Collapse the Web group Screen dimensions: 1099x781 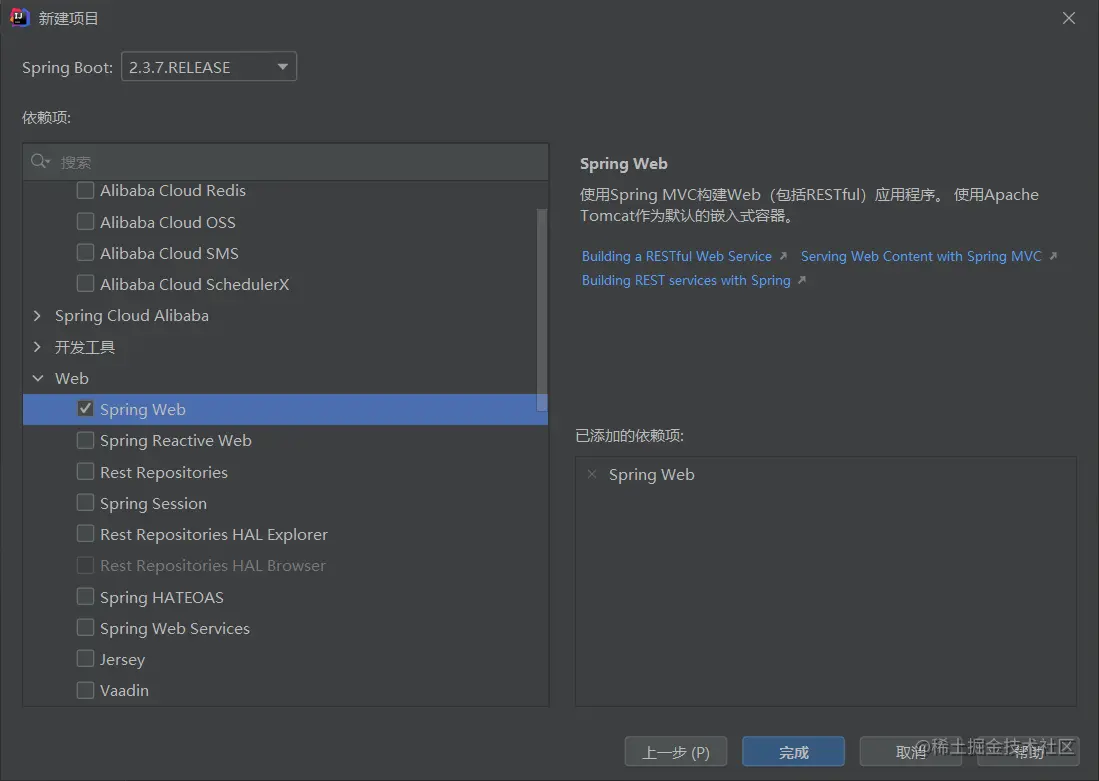pyautogui.click(x=37, y=379)
